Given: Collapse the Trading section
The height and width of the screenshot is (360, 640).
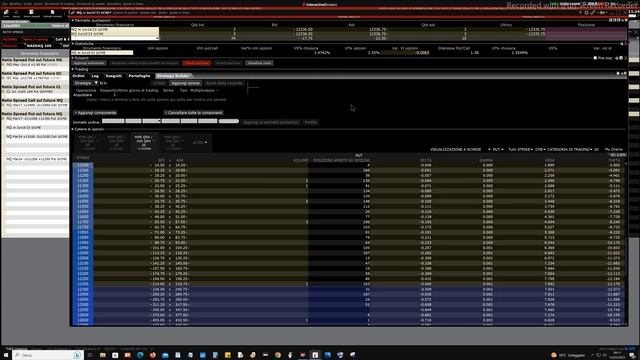Looking at the screenshot, I should point(73,69).
